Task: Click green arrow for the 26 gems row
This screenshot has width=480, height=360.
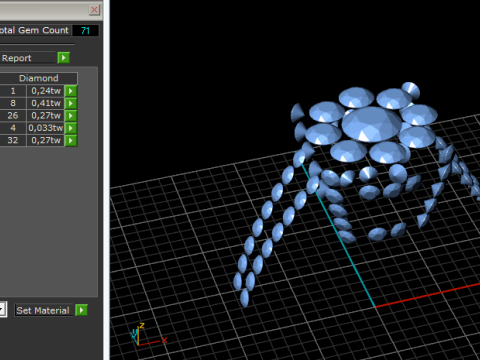Action: 71,116
